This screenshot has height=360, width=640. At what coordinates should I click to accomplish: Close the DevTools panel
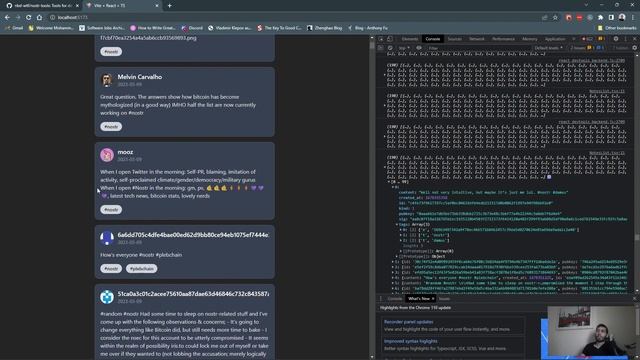tap(634, 39)
